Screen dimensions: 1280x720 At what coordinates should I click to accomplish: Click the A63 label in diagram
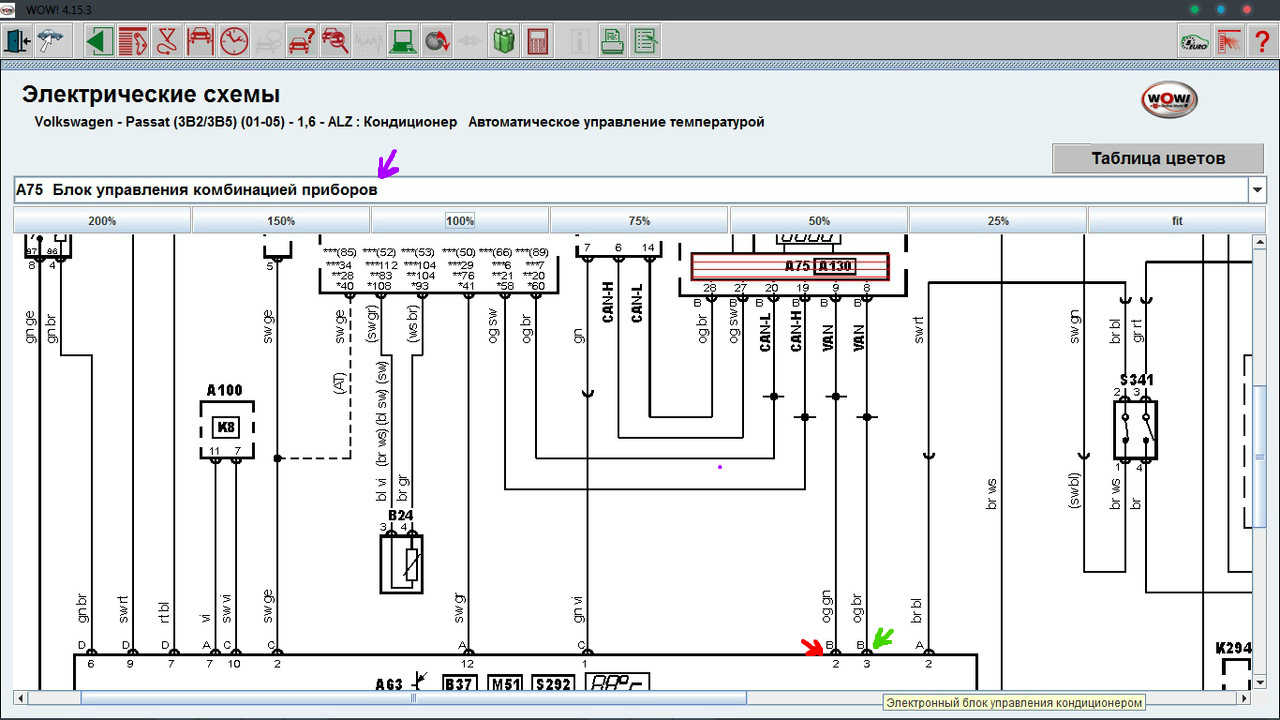click(391, 685)
